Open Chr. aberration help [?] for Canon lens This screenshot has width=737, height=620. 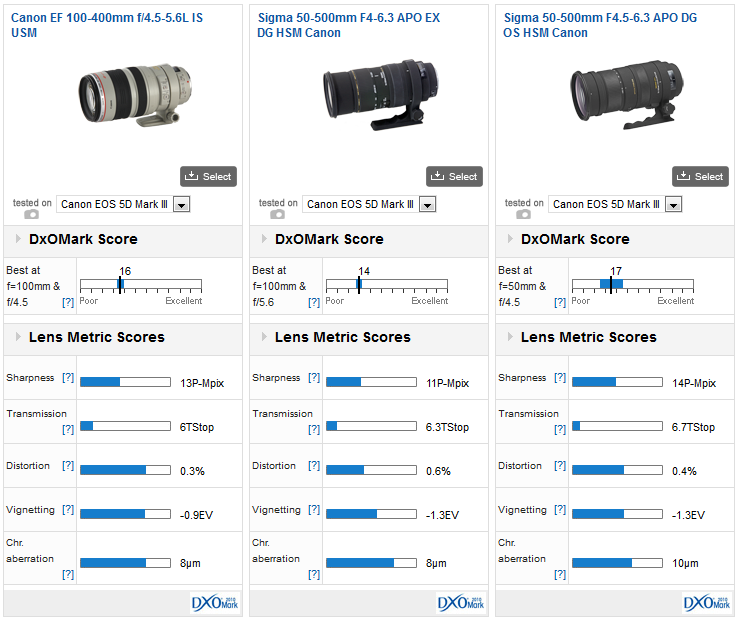coord(68,574)
